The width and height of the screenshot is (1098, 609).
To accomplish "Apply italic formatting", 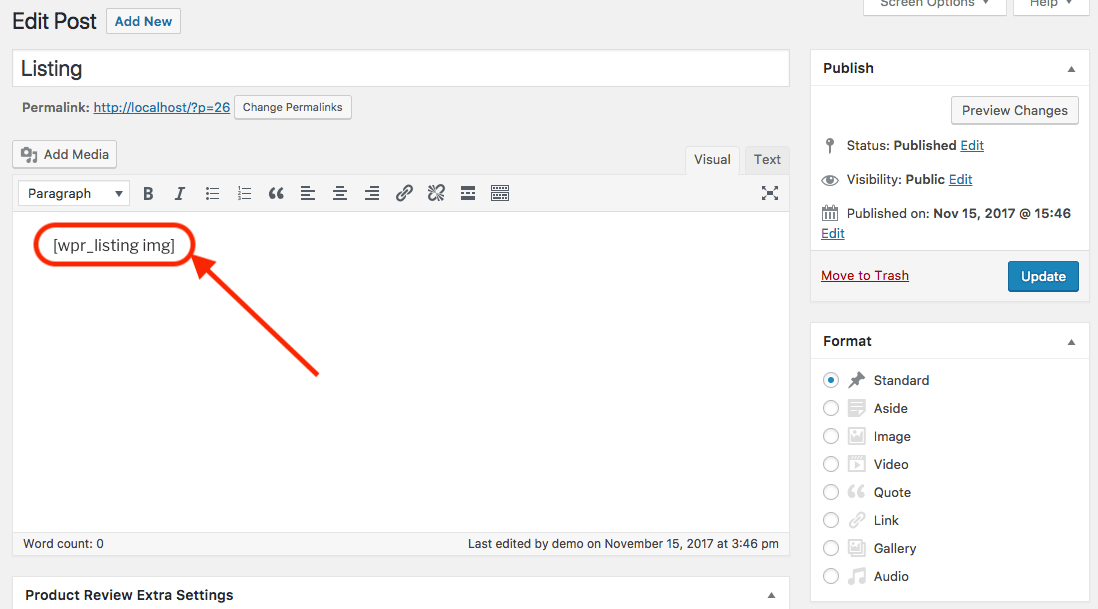I will [x=180, y=194].
